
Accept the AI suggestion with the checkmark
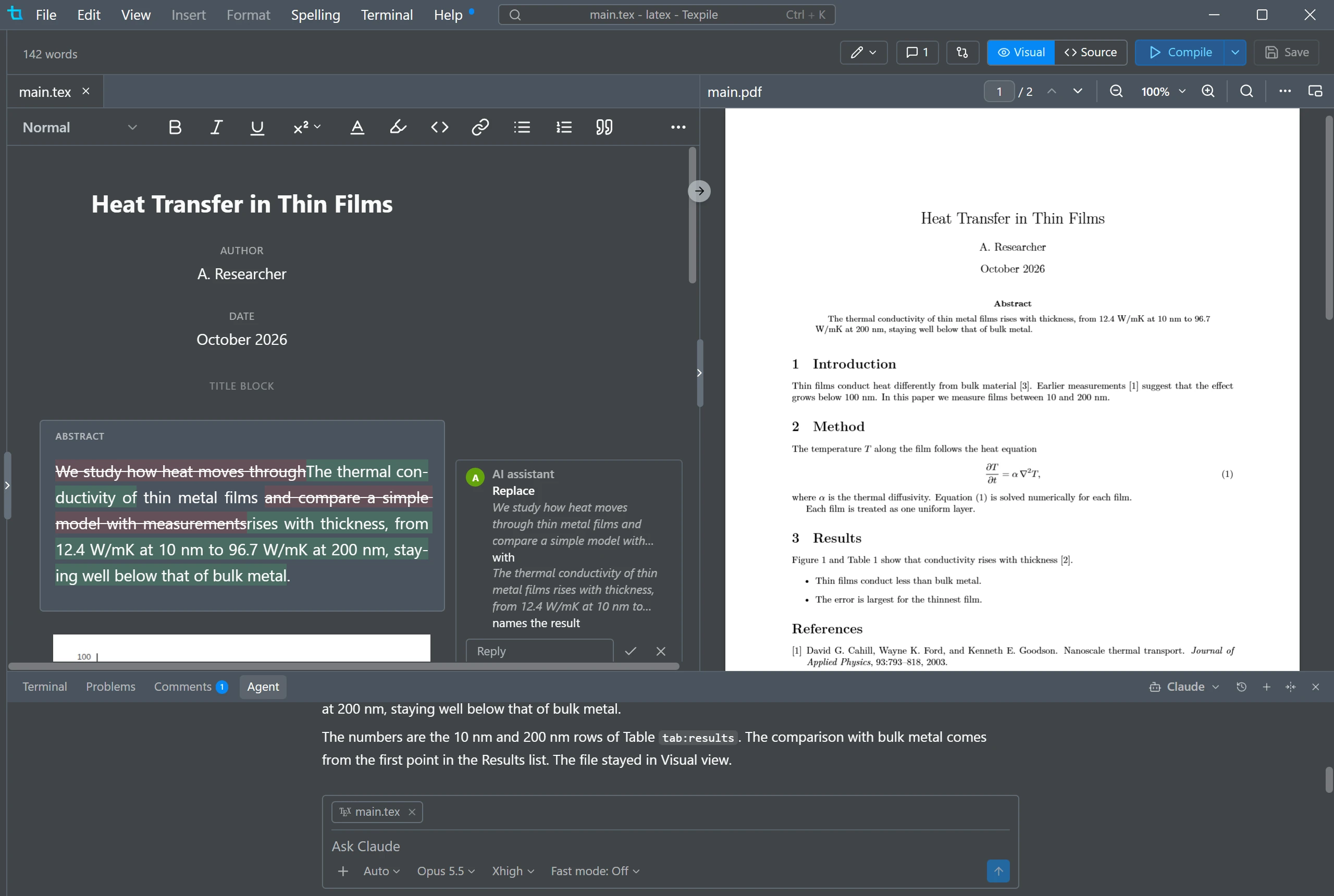(x=631, y=651)
